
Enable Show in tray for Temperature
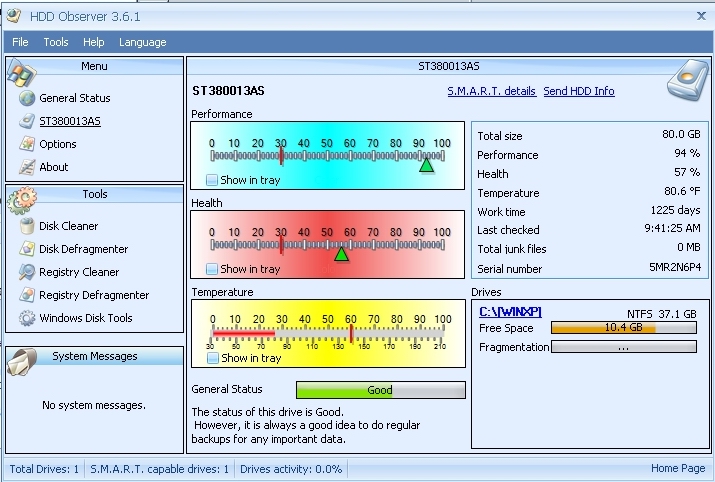tap(212, 358)
